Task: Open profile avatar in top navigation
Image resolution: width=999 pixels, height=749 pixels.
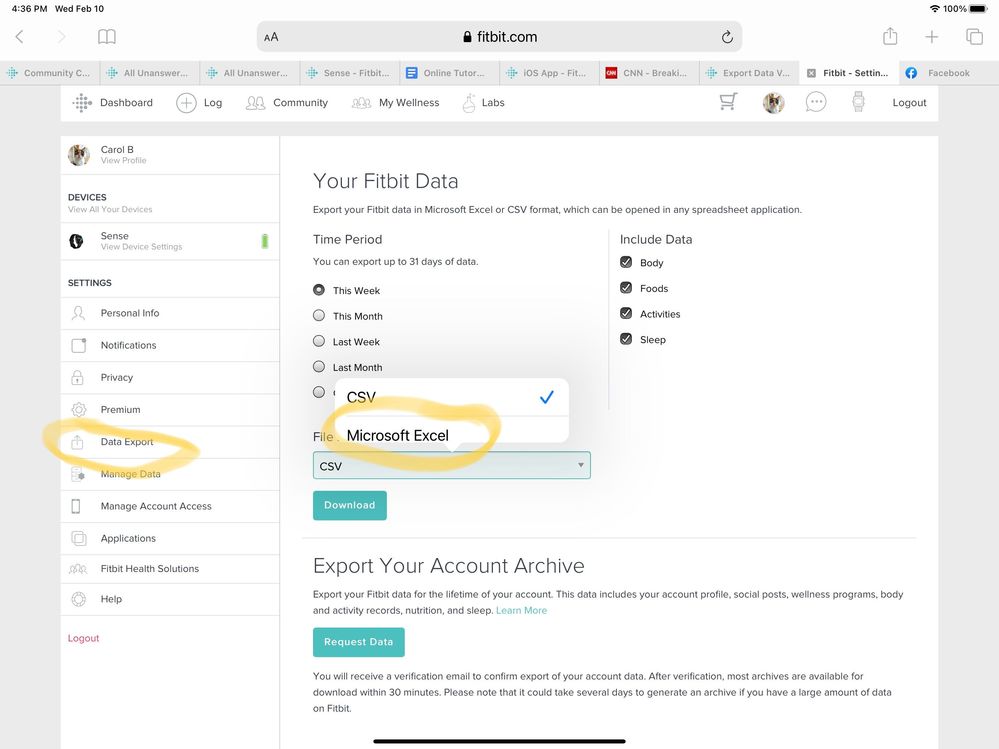Action: pos(773,103)
